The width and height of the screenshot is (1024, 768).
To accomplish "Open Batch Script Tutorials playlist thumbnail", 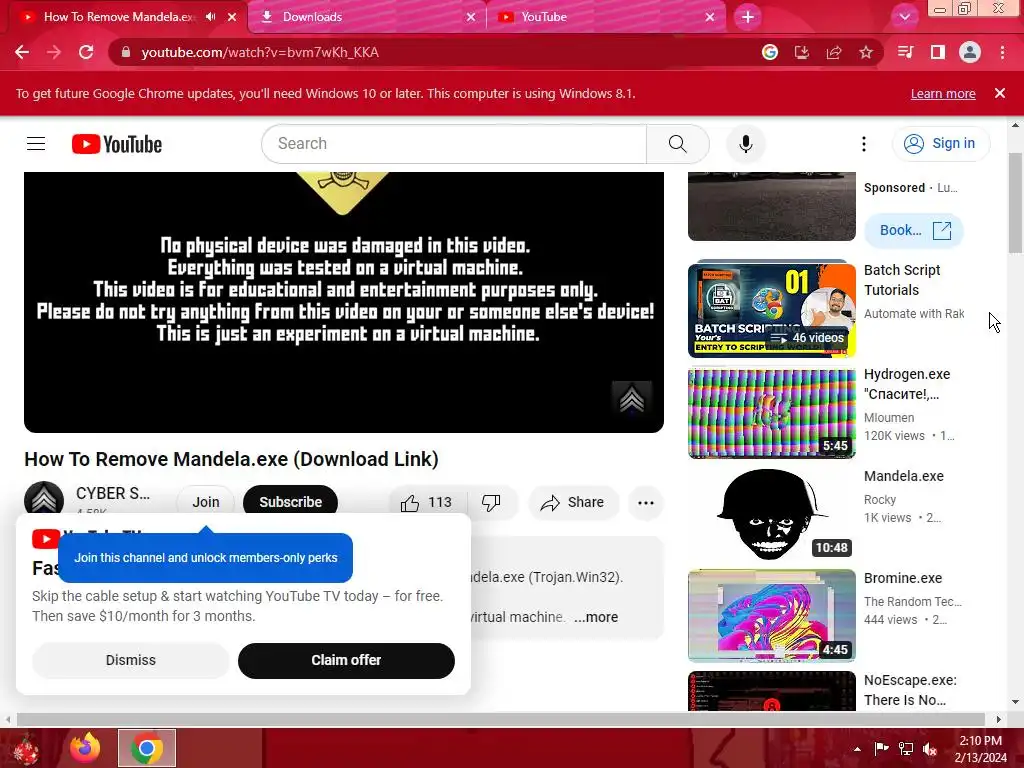I will point(771,310).
